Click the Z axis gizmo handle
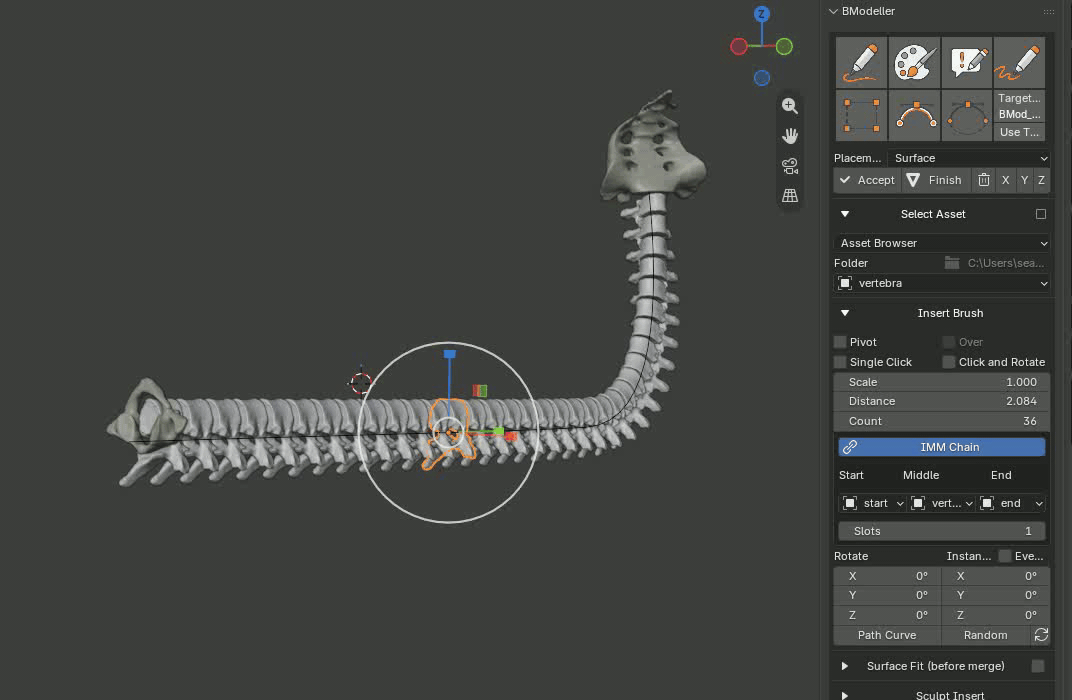 [x=762, y=14]
